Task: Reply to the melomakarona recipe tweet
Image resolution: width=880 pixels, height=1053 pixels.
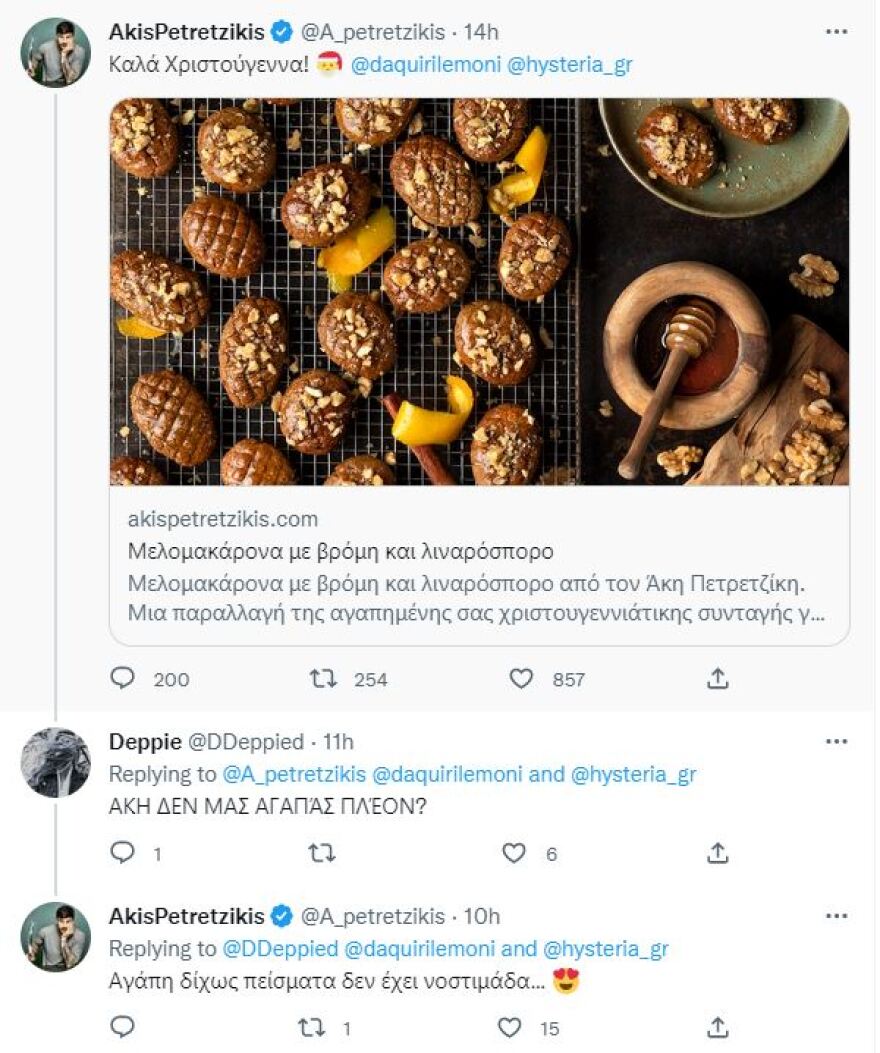Action: click(x=123, y=679)
